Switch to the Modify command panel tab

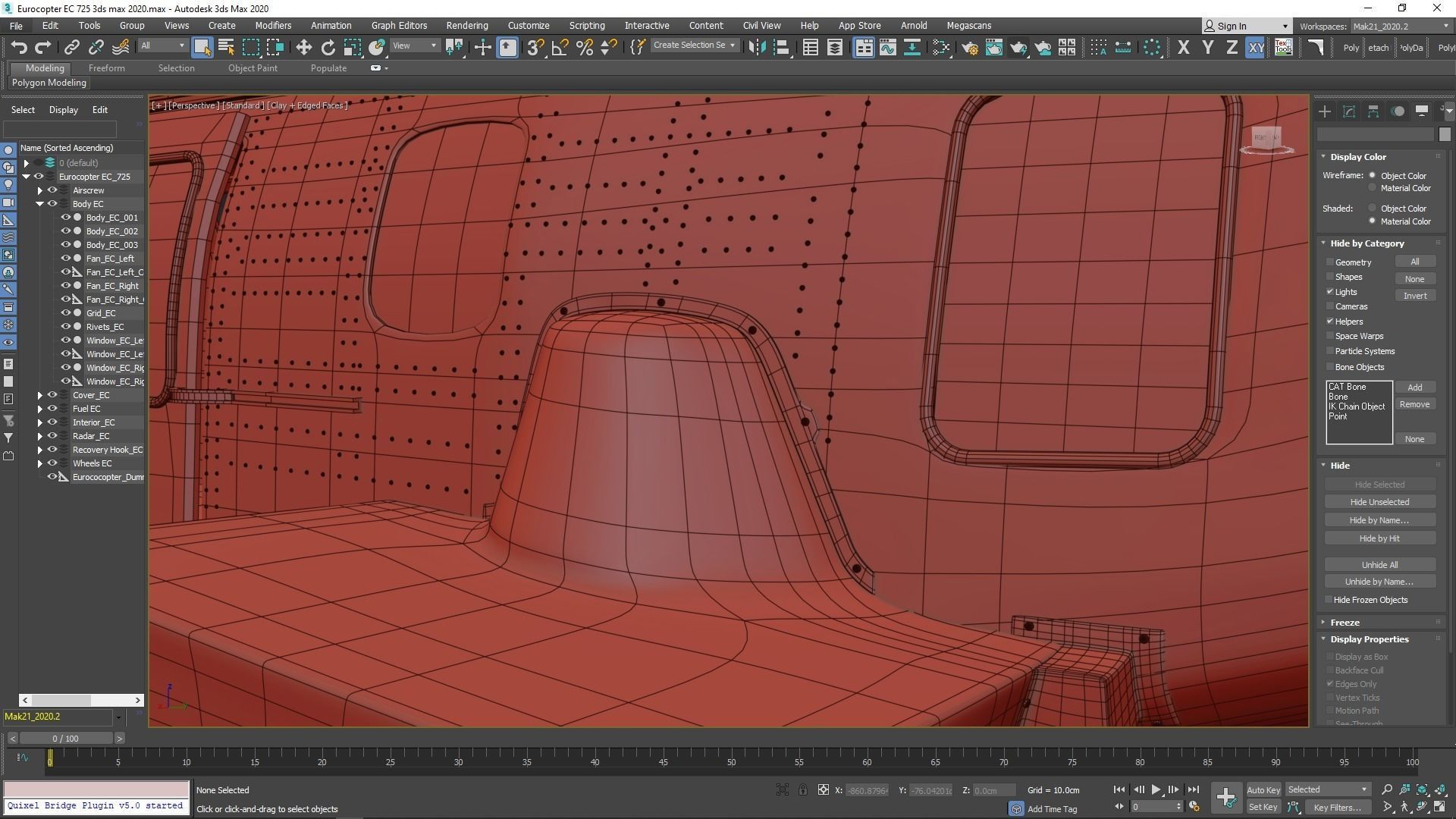click(1348, 111)
